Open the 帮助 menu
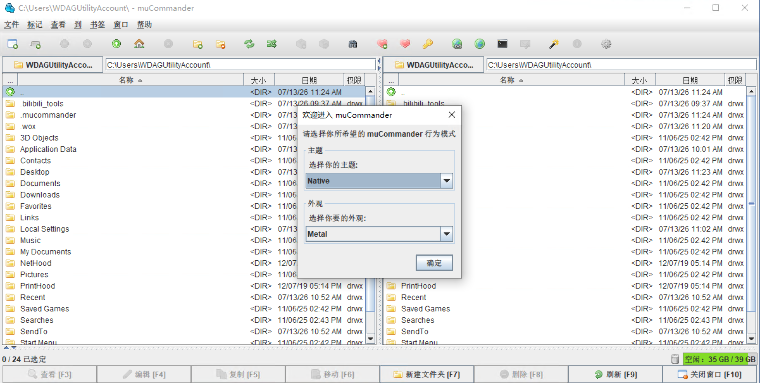 point(144,24)
